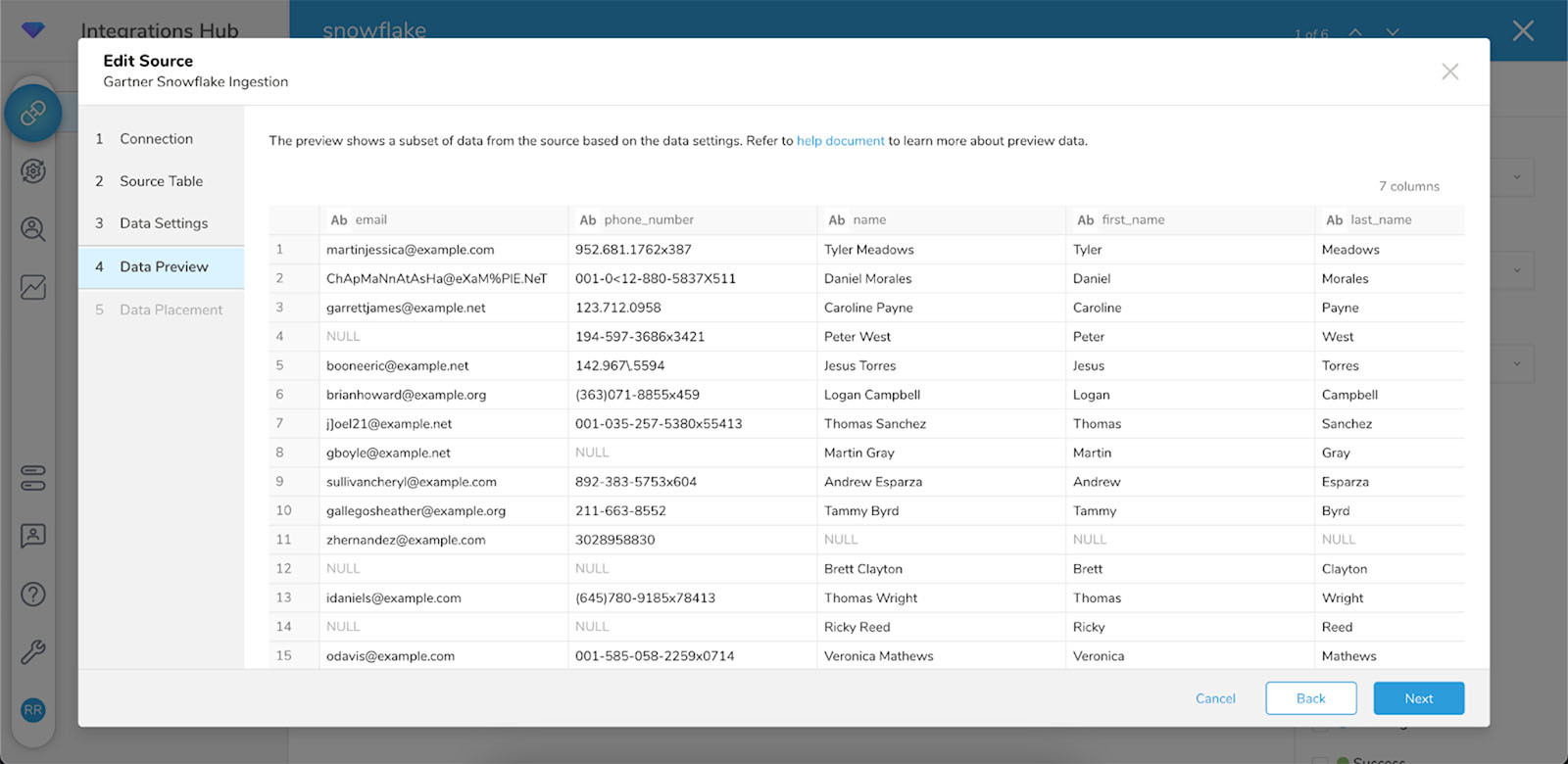Open the contact card sidebar icon

[33, 536]
